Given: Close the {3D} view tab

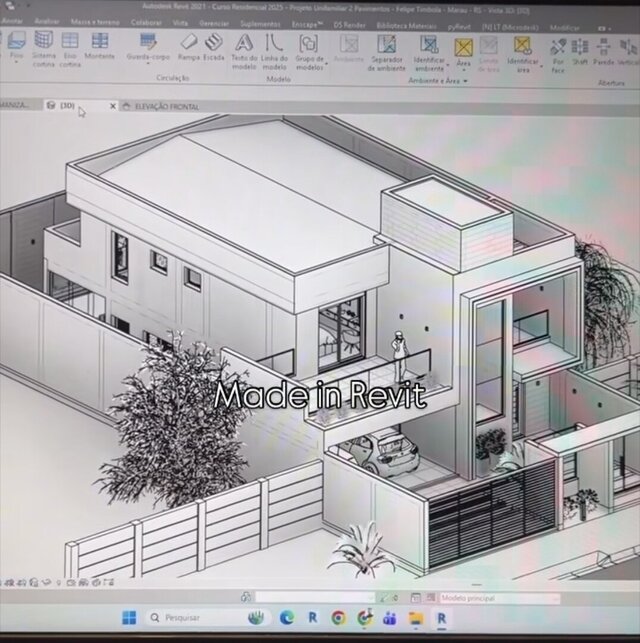Looking at the screenshot, I should [x=113, y=106].
